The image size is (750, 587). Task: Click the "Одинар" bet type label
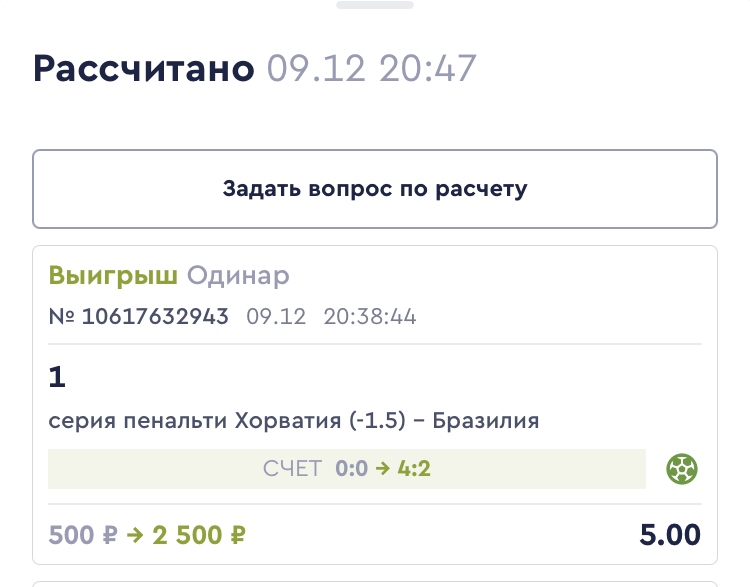pyautogui.click(x=238, y=276)
